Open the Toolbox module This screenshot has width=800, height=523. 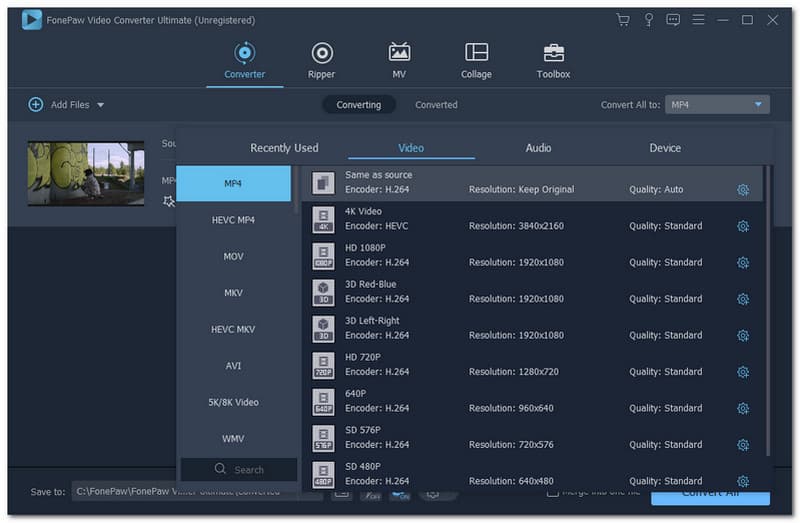tap(553, 60)
